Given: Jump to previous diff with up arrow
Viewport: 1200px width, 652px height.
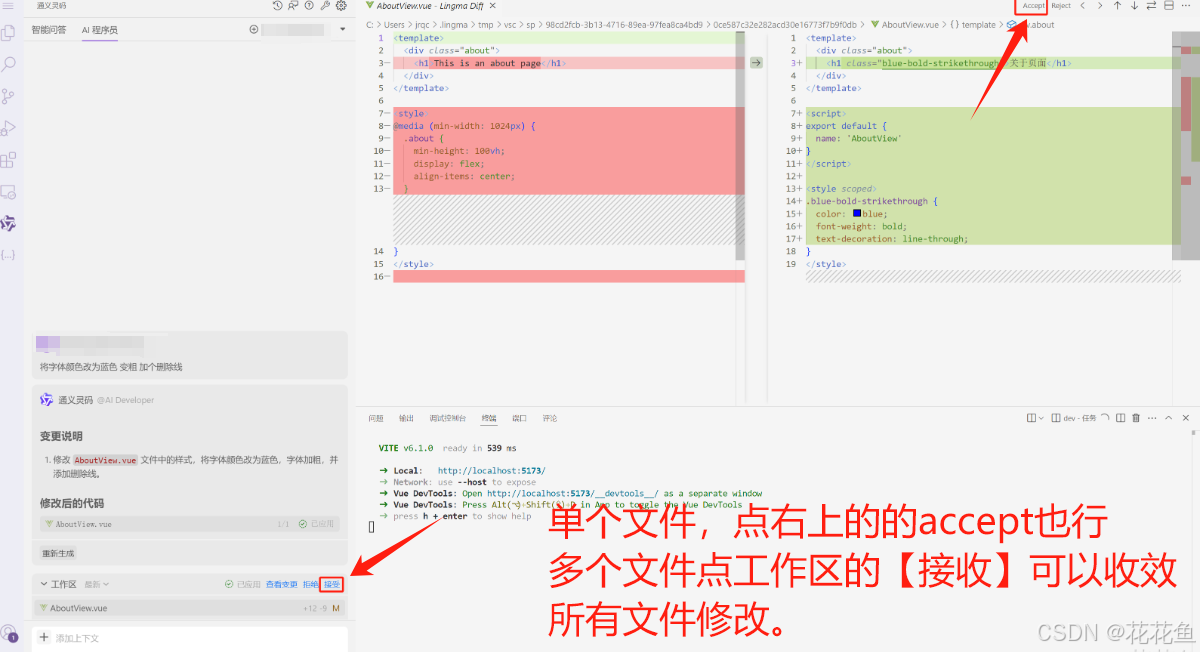Looking at the screenshot, I should pyautogui.click(x=1117, y=6).
